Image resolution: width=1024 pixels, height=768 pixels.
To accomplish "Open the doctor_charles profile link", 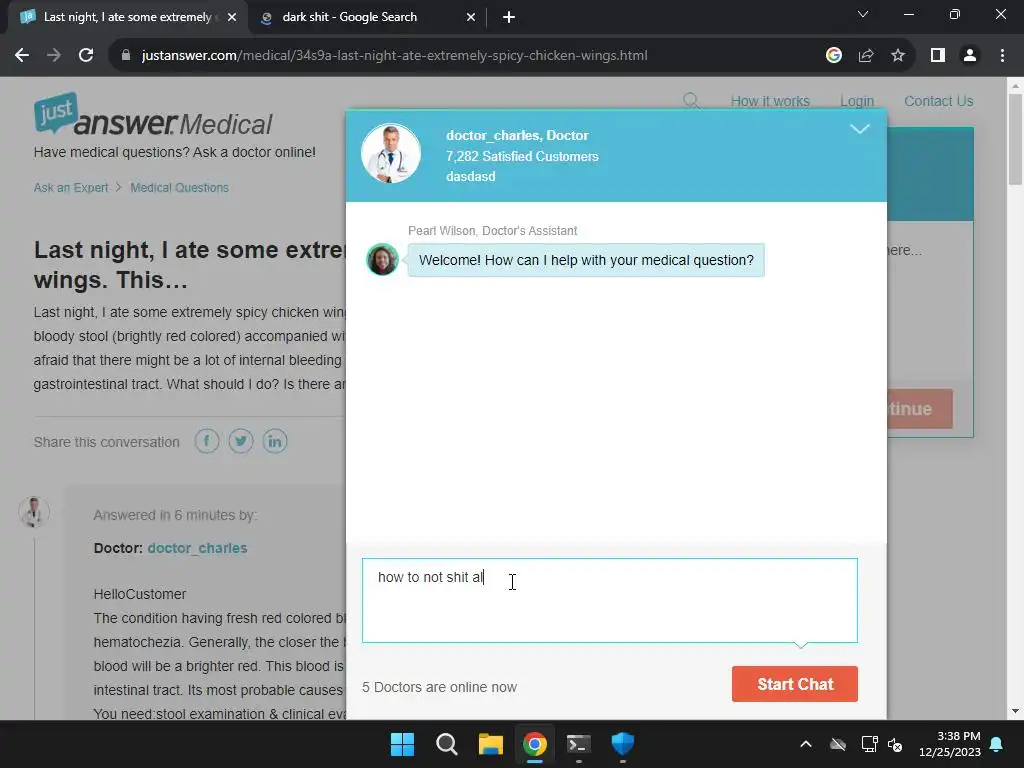I will point(197,548).
